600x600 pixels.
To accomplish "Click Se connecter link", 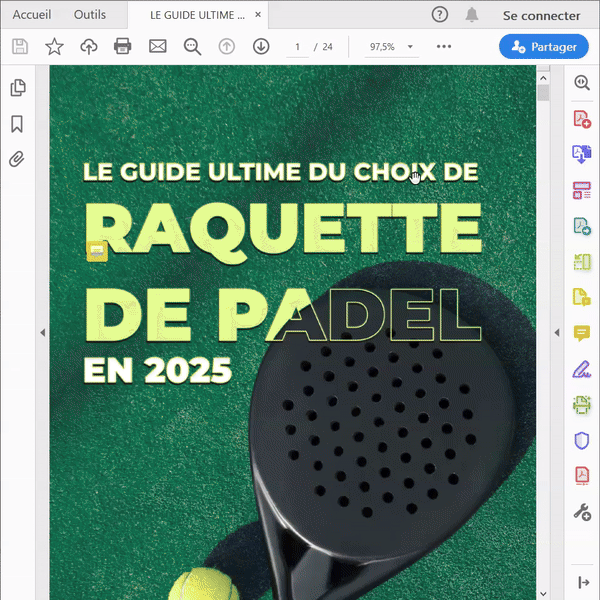I will click(541, 16).
